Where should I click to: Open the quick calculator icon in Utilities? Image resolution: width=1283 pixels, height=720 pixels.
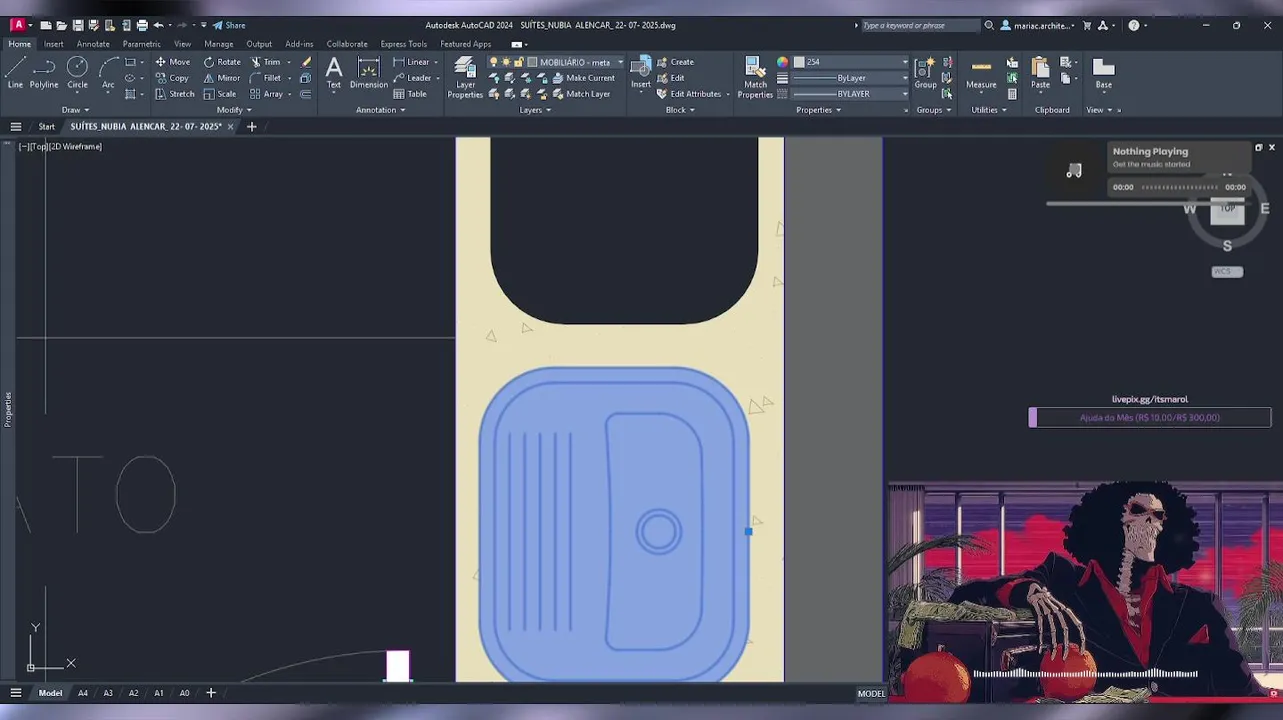tap(1012, 94)
